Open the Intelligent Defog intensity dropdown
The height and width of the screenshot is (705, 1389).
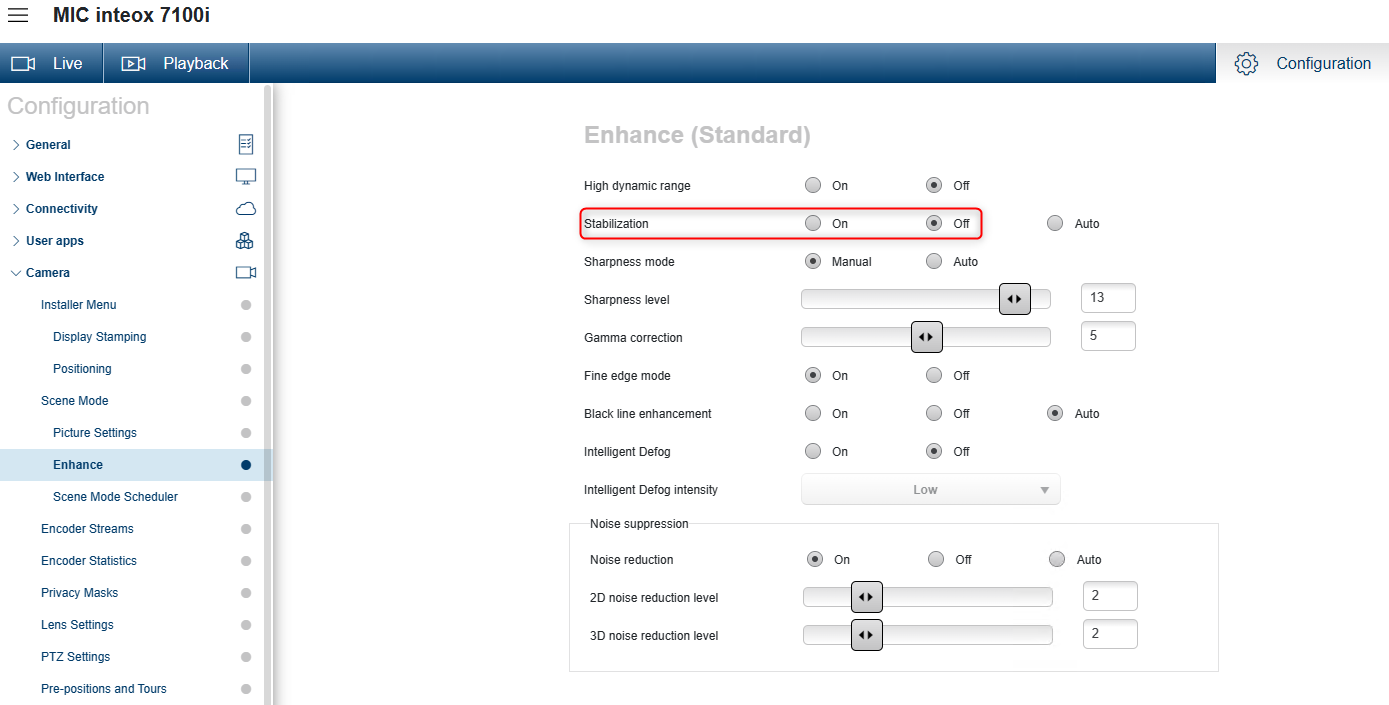pyautogui.click(x=930, y=489)
